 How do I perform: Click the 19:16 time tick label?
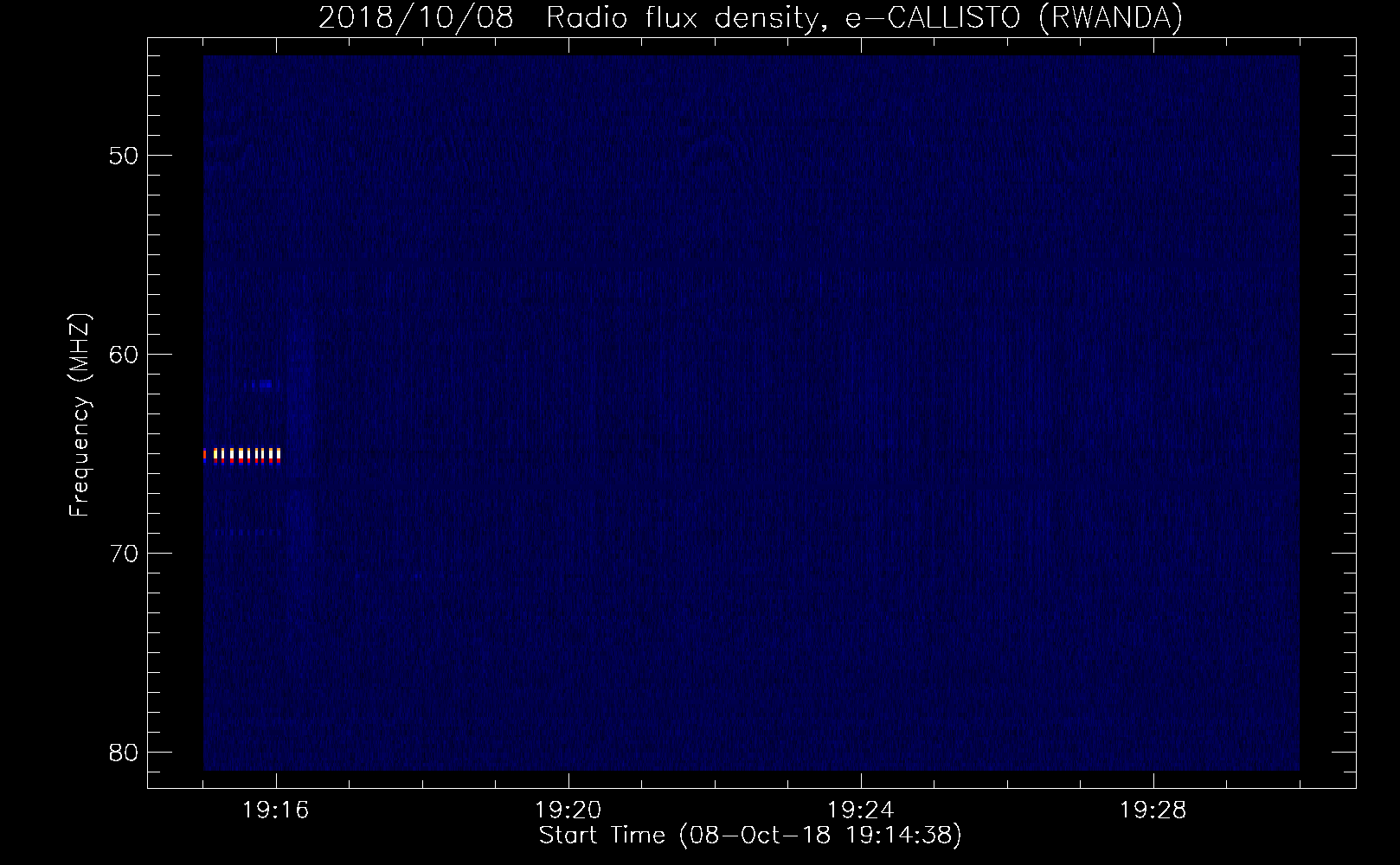(x=276, y=811)
